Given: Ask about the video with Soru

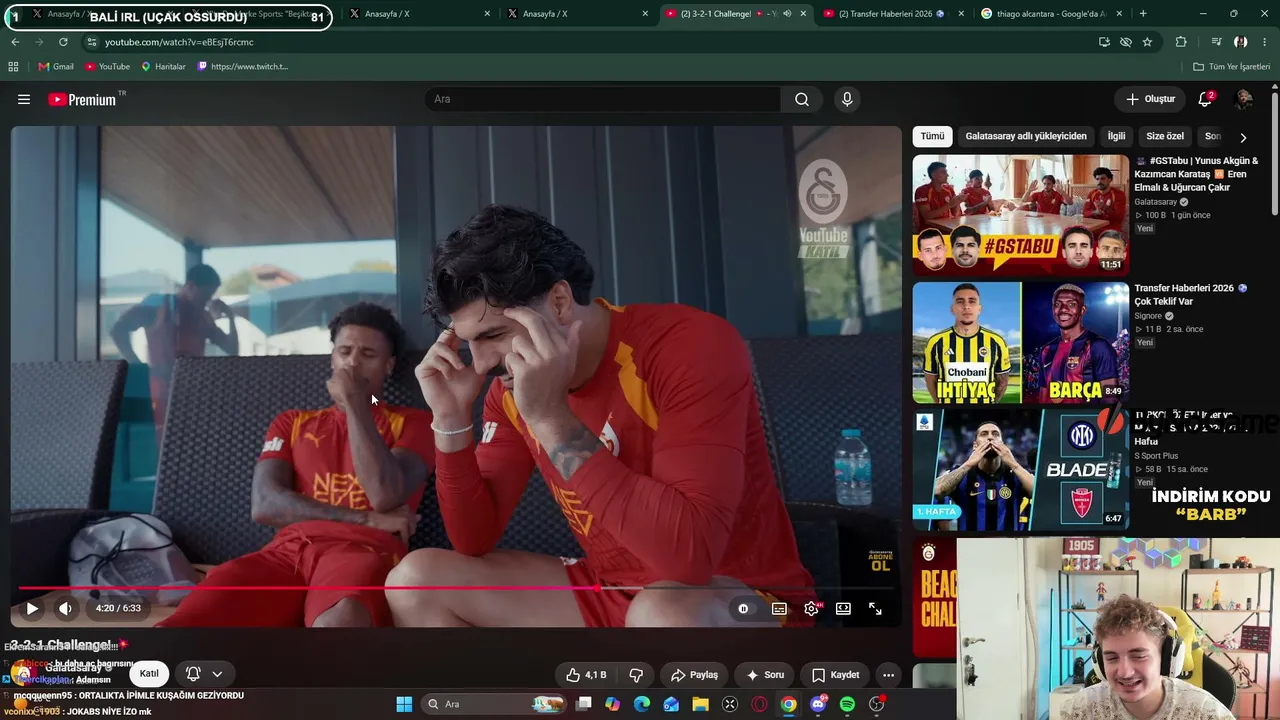Looking at the screenshot, I should point(766,675).
